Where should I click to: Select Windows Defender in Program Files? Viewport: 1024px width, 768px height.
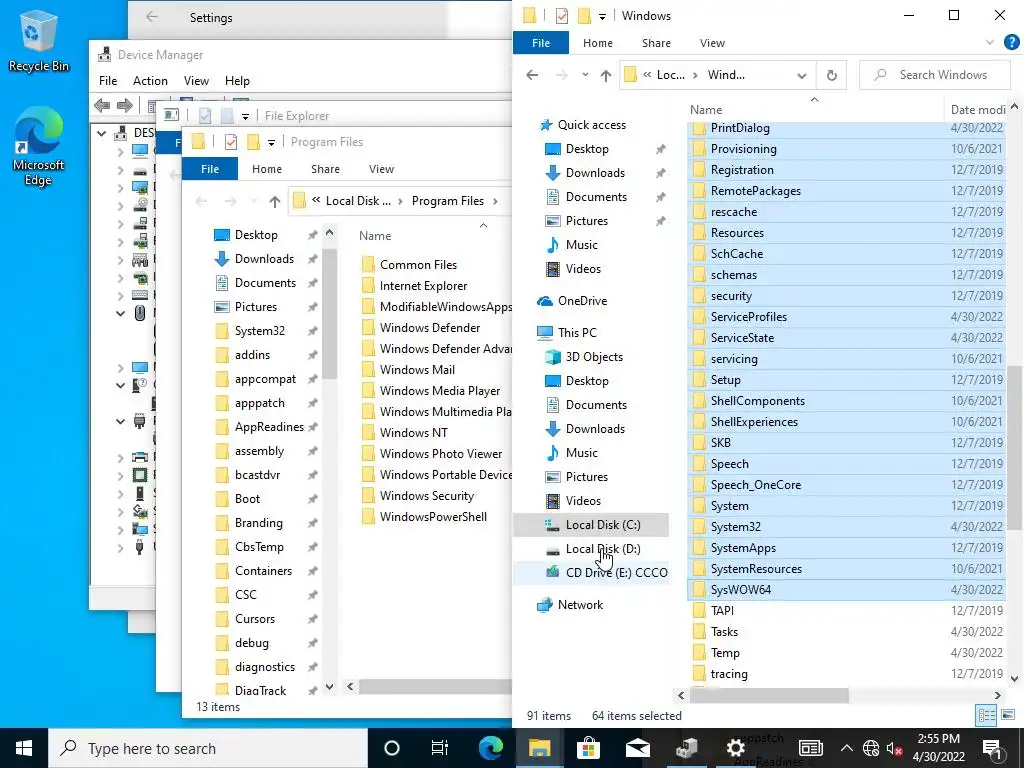[x=429, y=328]
